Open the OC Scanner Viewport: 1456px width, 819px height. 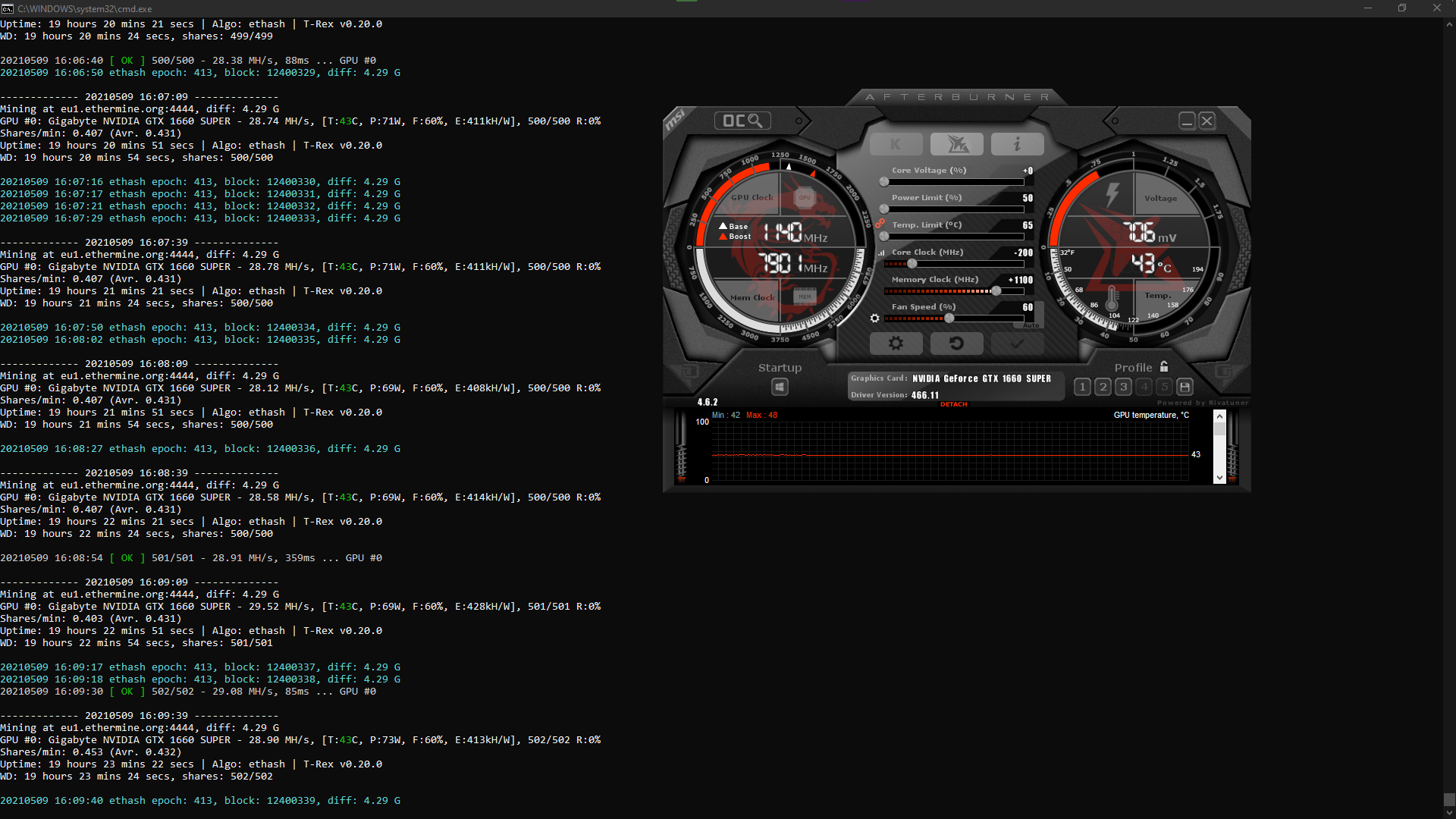point(742,121)
